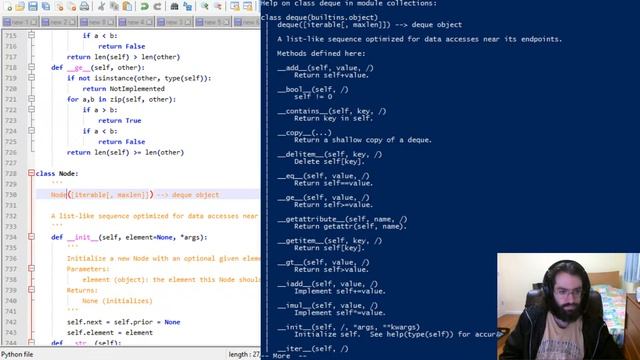The image size is (640, 360).
Task: Click the Zoom In magnifier icon
Action: pos(204,6)
